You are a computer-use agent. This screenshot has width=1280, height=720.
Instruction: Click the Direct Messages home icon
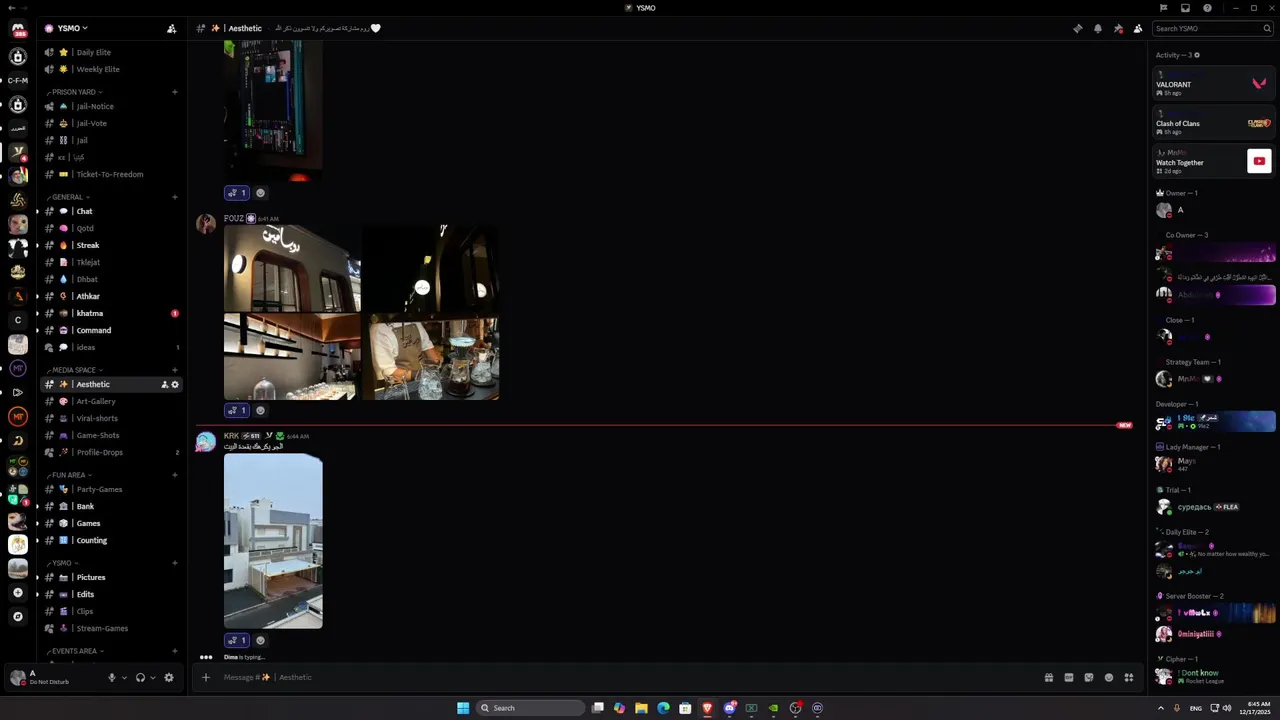[18, 30]
